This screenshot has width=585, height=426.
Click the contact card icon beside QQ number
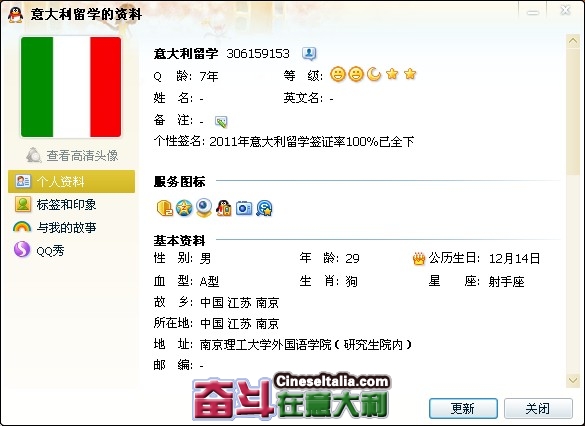[309, 54]
